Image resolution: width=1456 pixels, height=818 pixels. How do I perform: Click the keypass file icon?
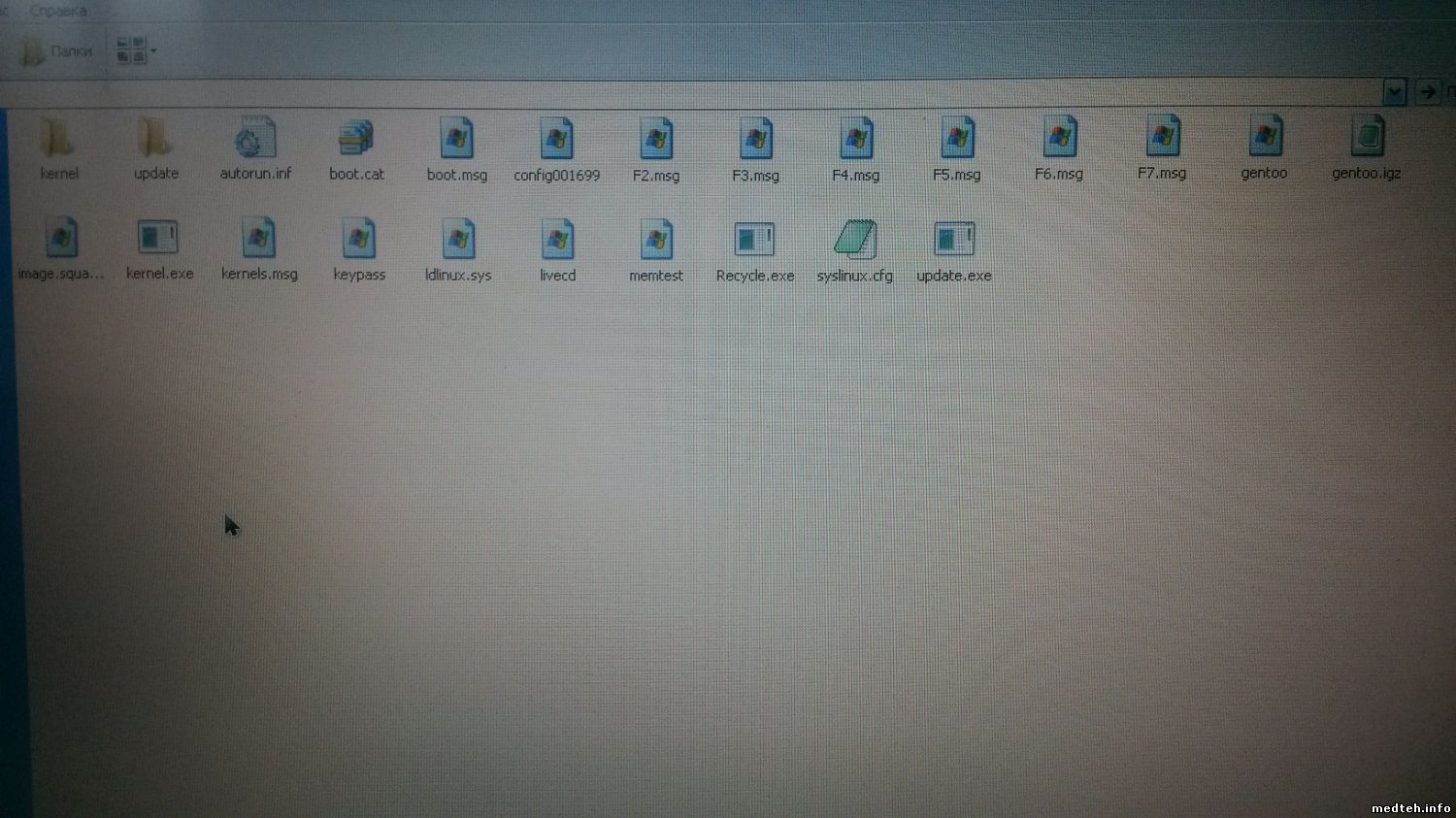coord(359,240)
